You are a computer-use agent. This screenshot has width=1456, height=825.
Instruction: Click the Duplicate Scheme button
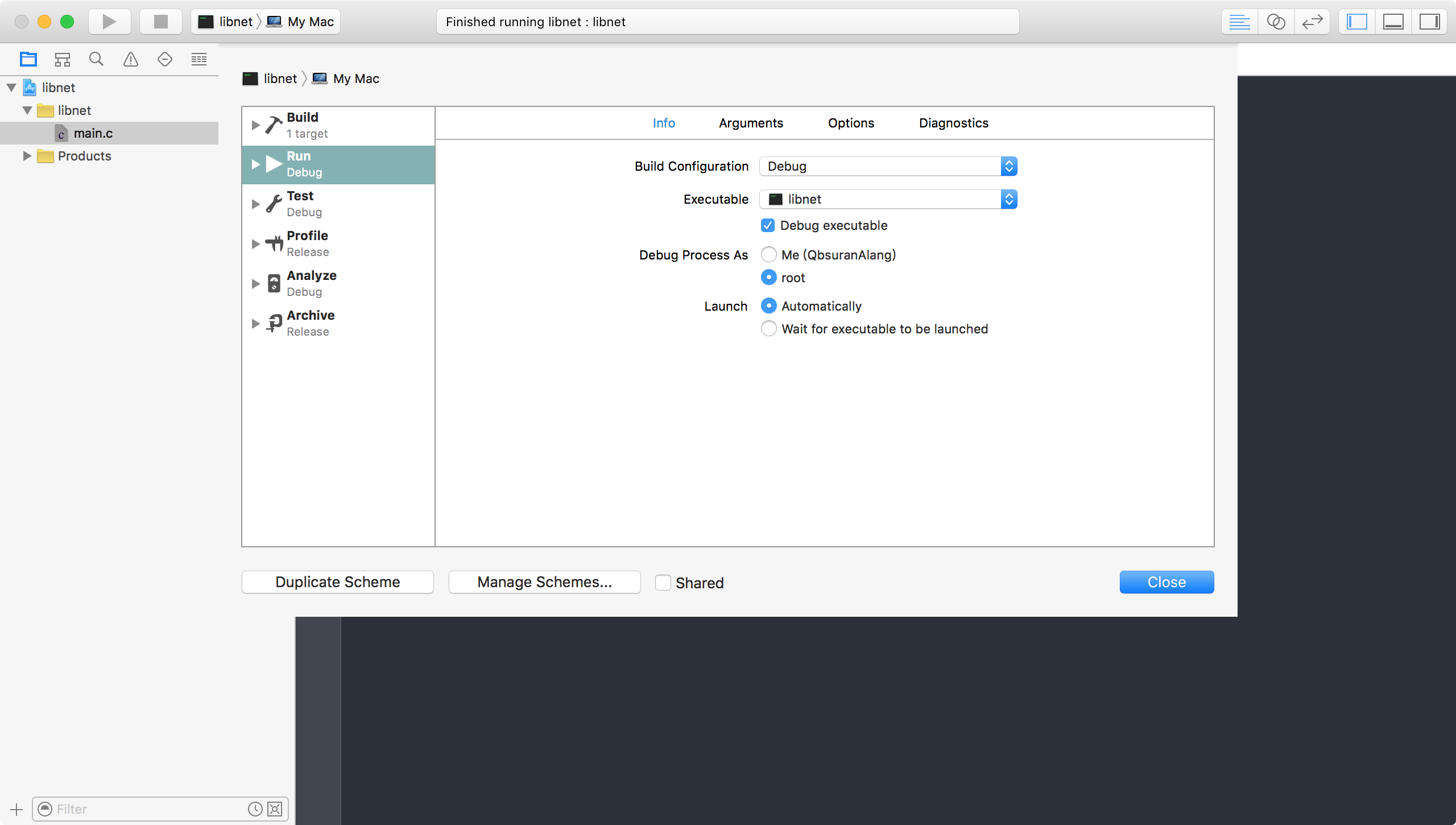coord(338,582)
